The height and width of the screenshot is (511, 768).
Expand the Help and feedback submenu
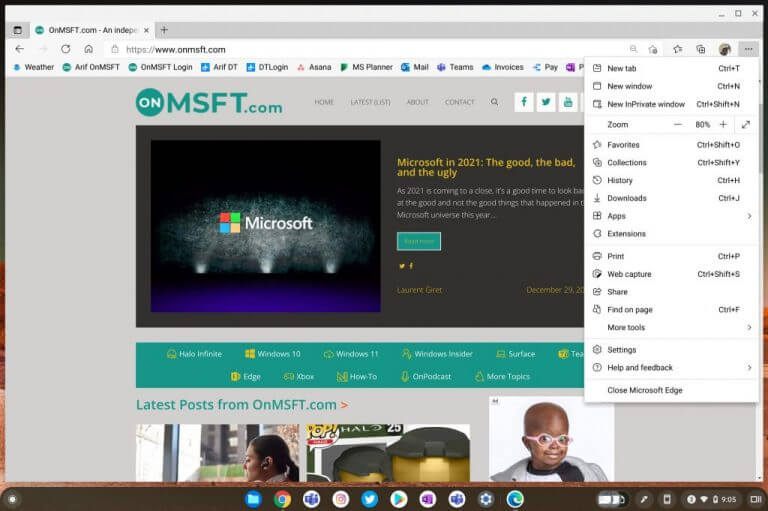pos(672,367)
